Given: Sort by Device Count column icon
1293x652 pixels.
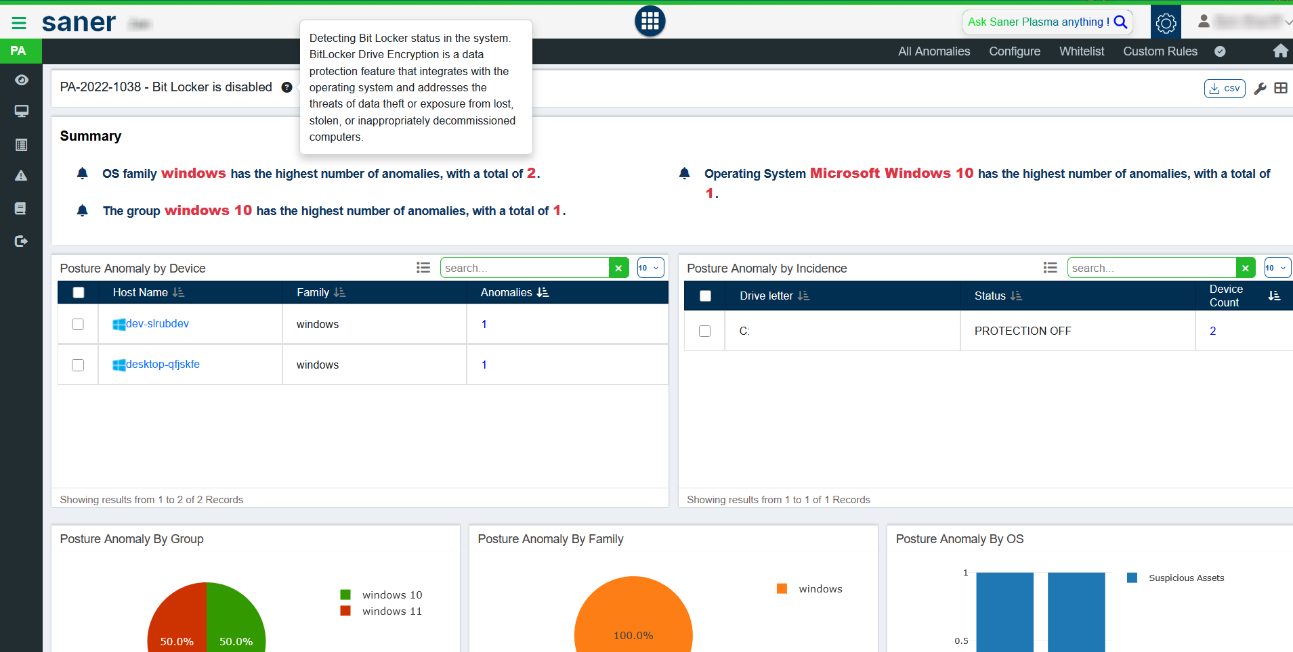Looking at the screenshot, I should pyautogui.click(x=1274, y=296).
